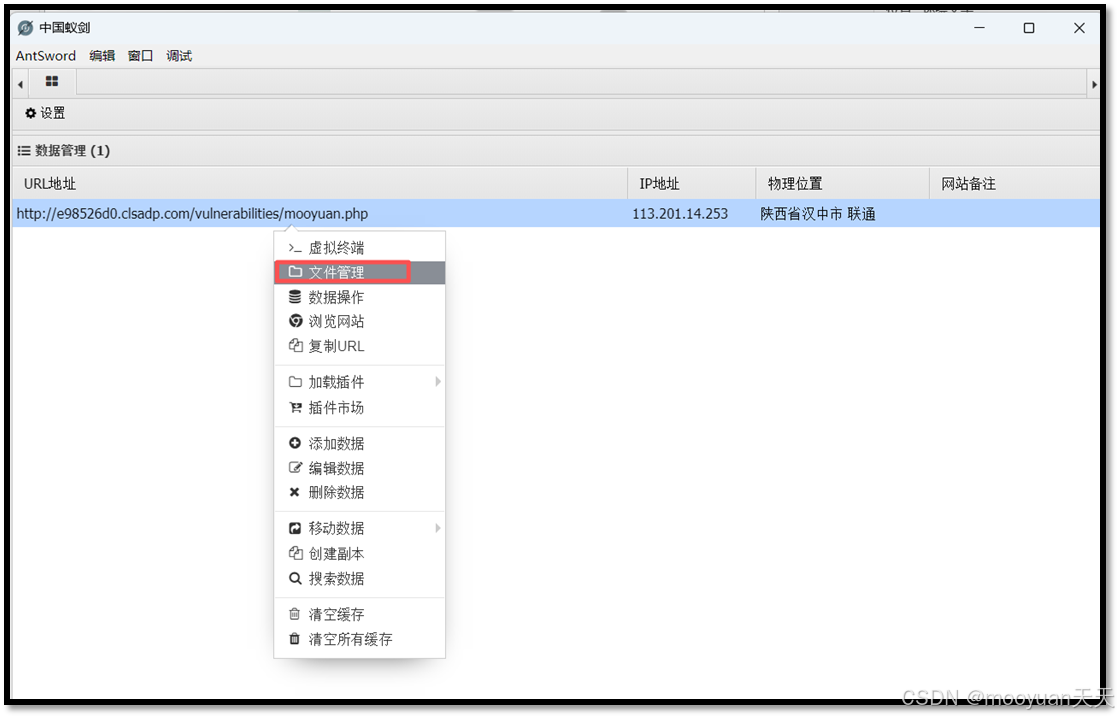This screenshot has width=1119, height=718.
Task: Click the trash icon beside 清空缓存
Action: pos(294,614)
